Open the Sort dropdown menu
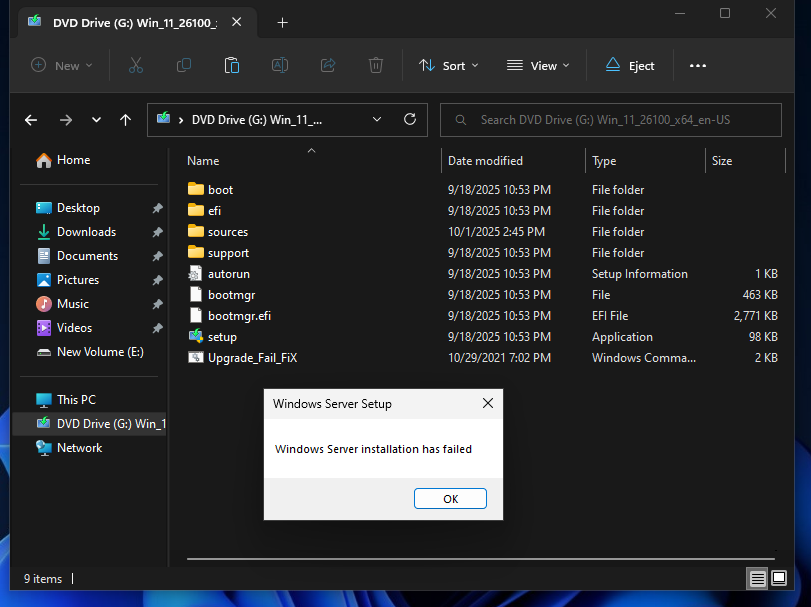Image resolution: width=811 pixels, height=607 pixels. click(x=448, y=66)
